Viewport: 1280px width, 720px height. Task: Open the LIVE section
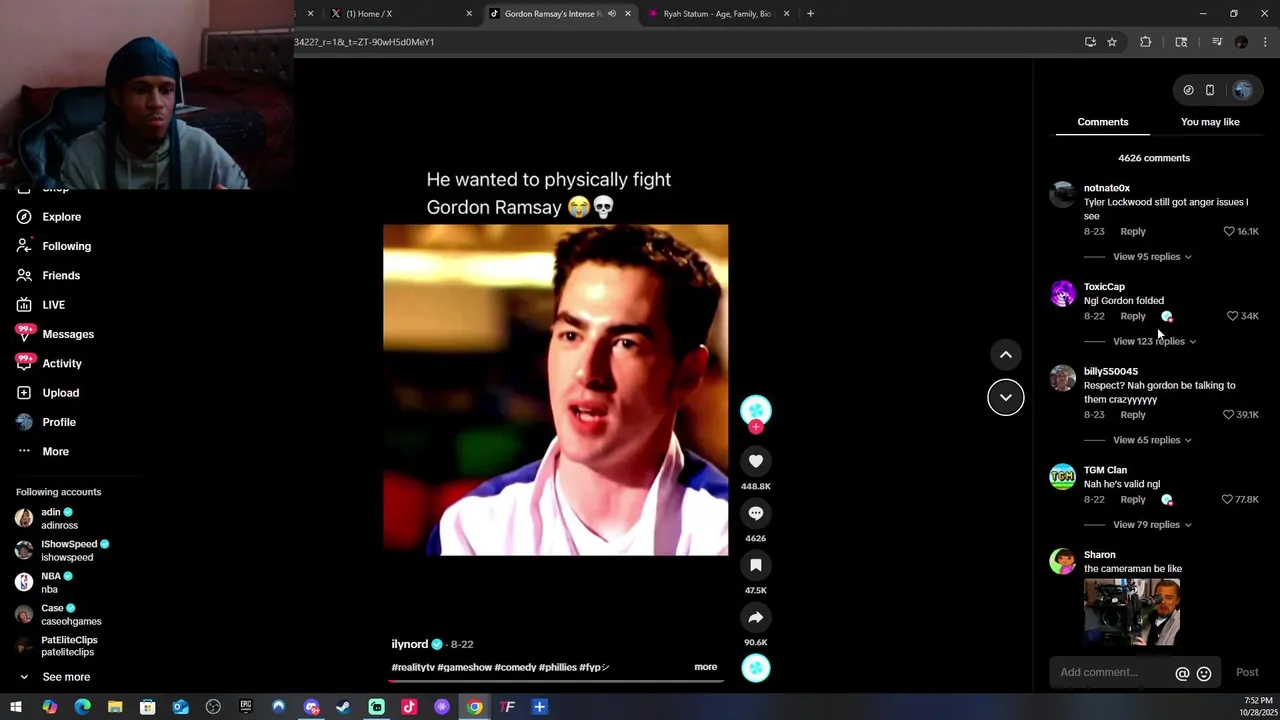[x=41, y=305]
